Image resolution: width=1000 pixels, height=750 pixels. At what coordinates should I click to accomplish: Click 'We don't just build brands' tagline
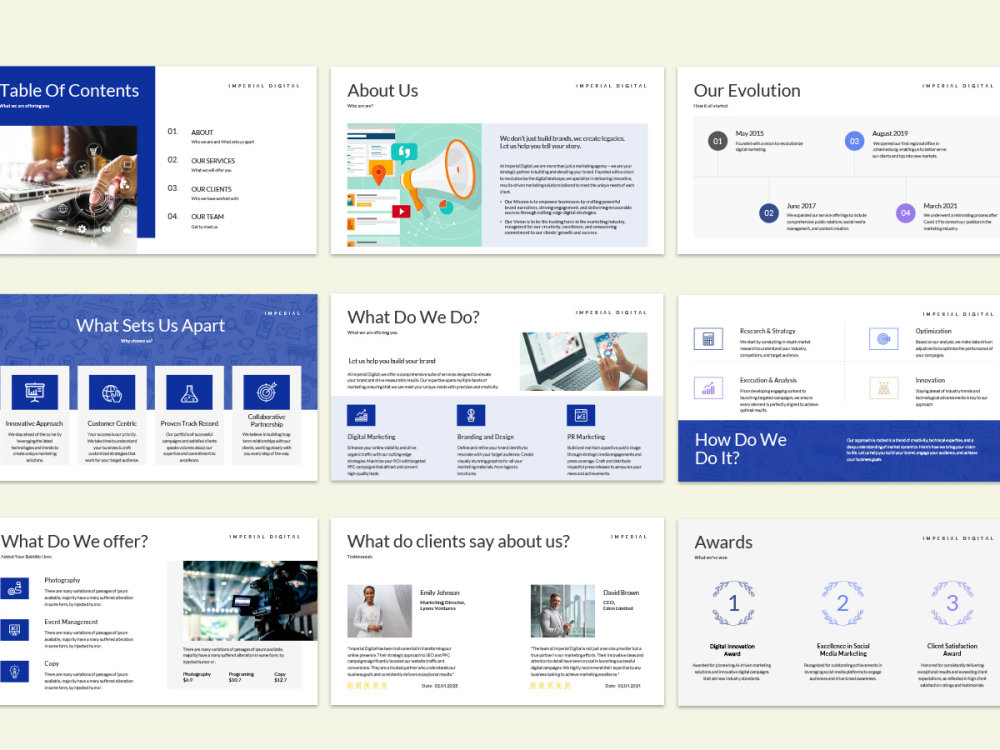point(562,142)
